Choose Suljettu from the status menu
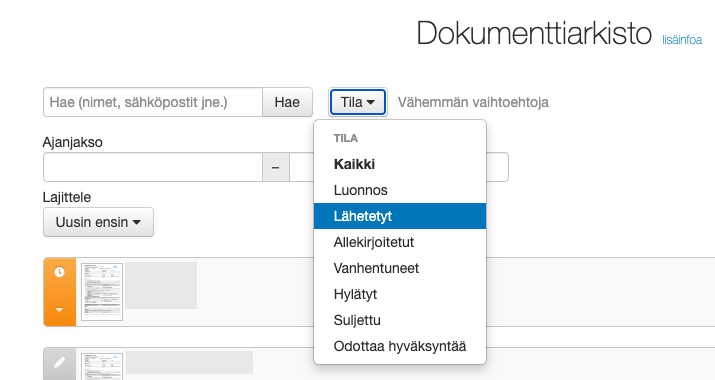This screenshot has width=715, height=380. point(400,320)
